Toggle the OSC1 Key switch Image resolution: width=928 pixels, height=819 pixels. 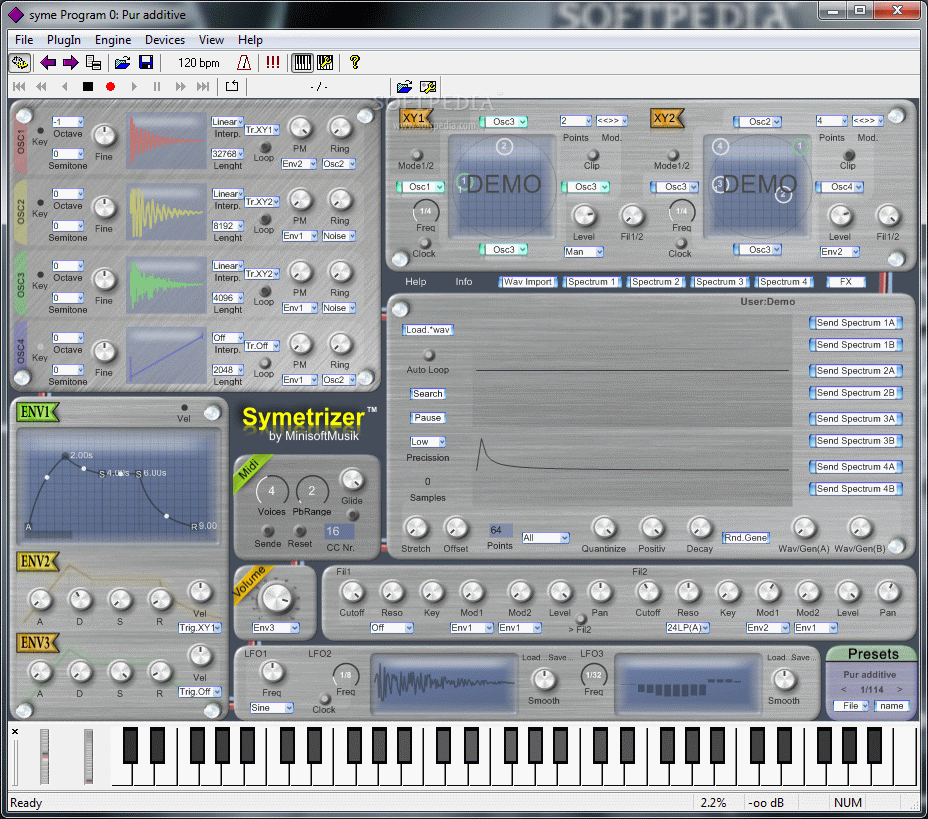click(40, 131)
